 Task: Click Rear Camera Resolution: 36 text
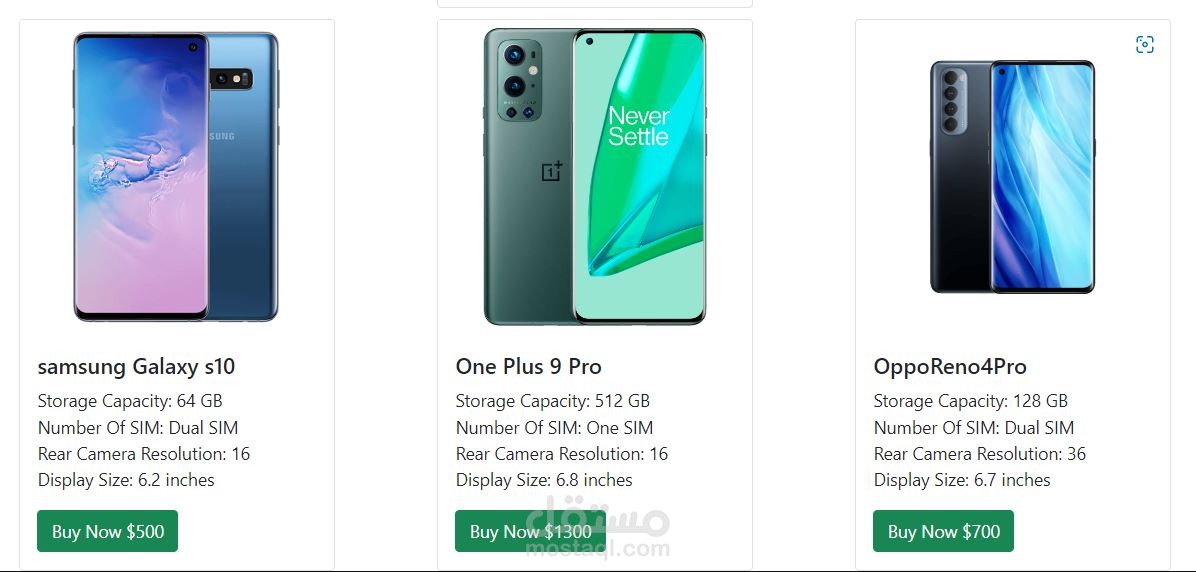coord(979,454)
